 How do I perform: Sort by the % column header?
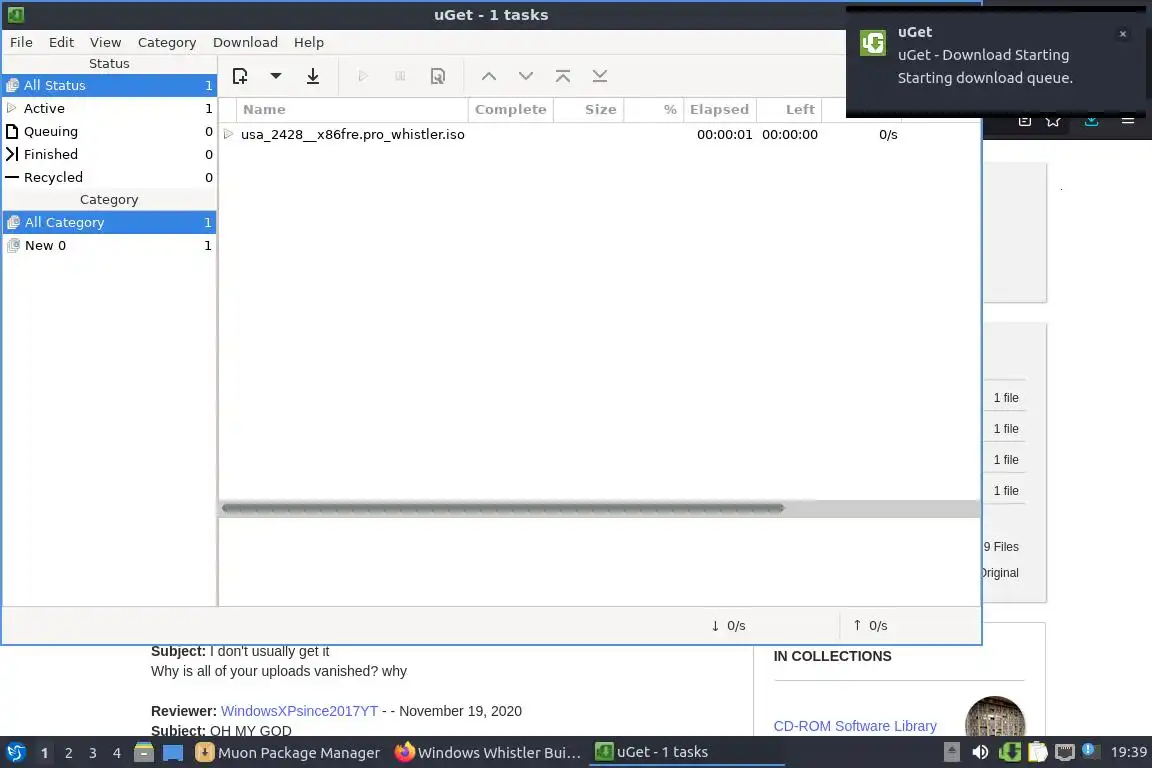[654, 110]
